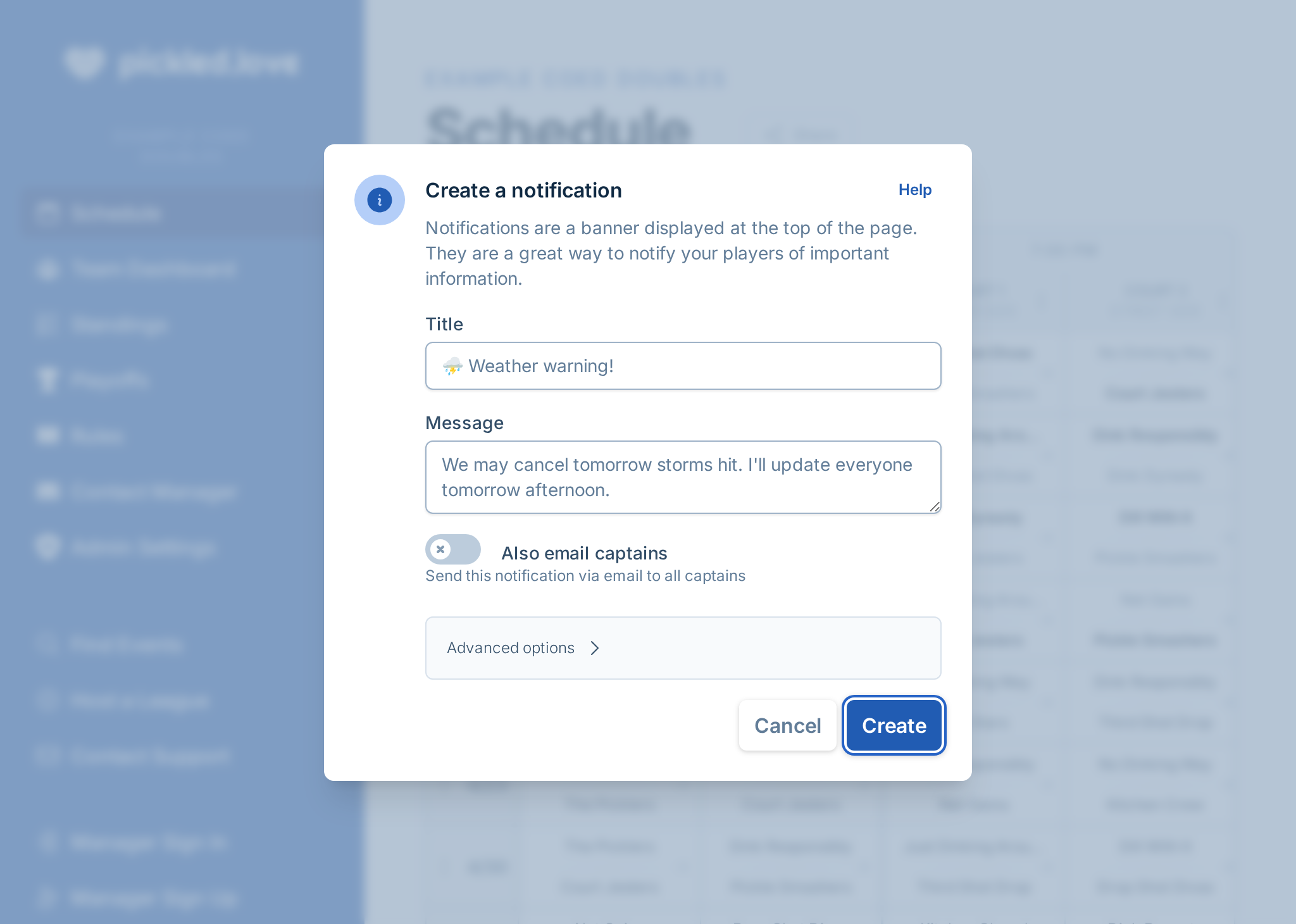
Task: Open Standings via its sidebar icon
Action: (47, 324)
